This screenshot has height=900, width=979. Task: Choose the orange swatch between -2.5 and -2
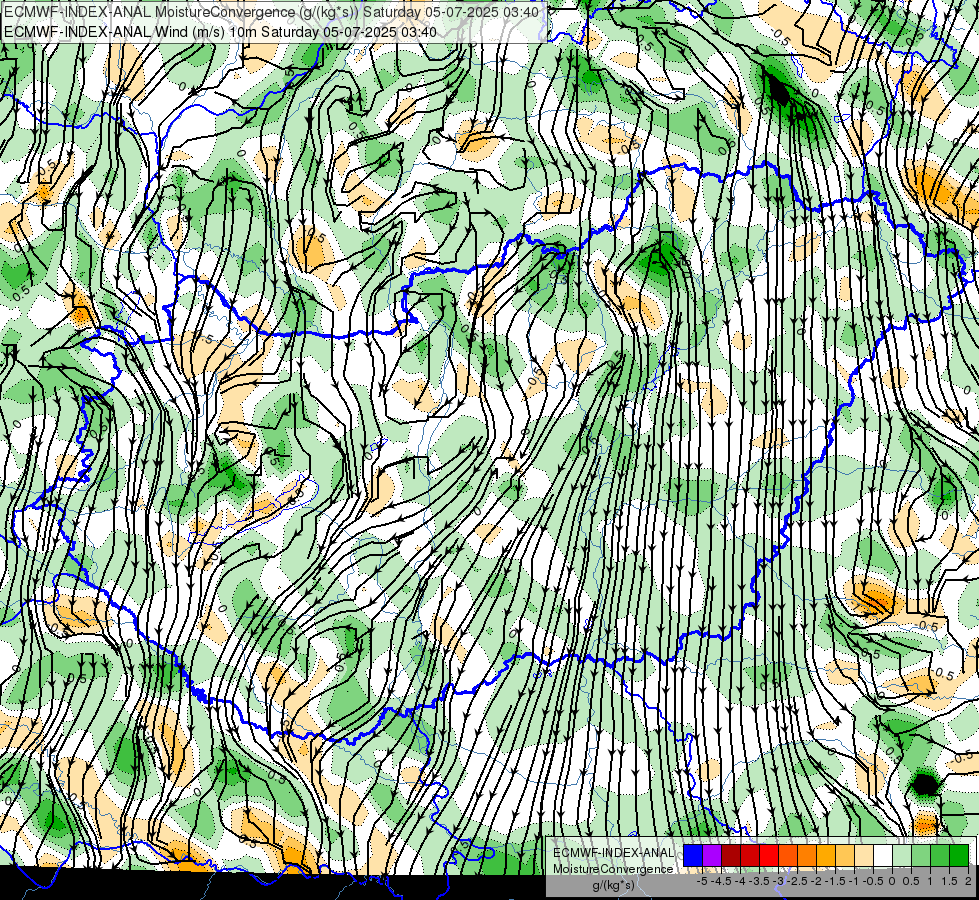pos(807,856)
